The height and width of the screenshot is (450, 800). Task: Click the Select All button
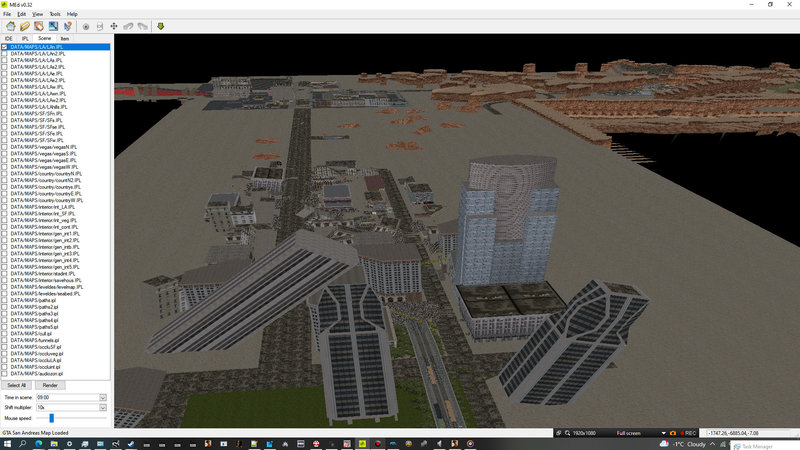16,385
